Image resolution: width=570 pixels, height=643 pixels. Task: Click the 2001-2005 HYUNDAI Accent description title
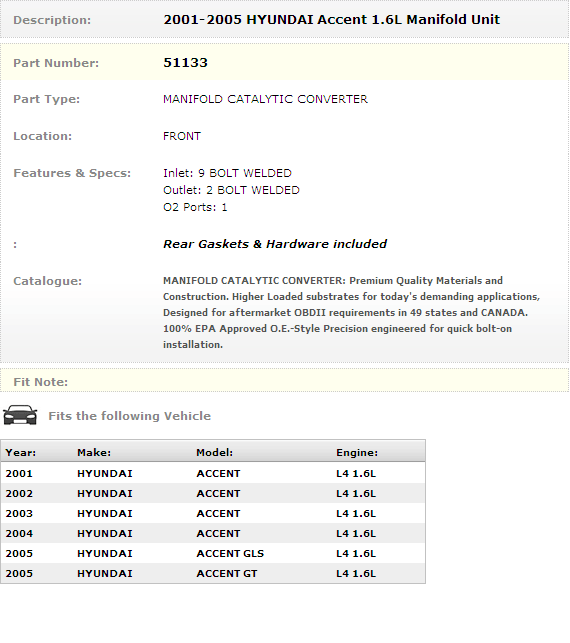331,20
